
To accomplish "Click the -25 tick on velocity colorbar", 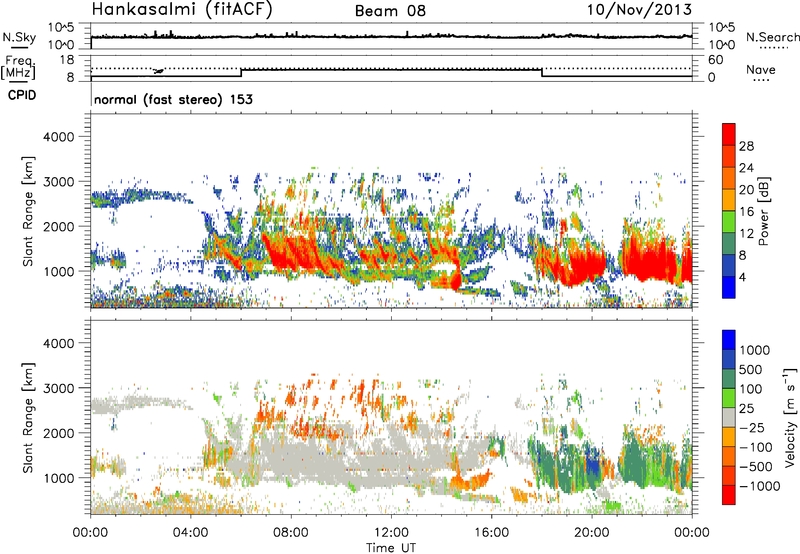I will [x=752, y=428].
